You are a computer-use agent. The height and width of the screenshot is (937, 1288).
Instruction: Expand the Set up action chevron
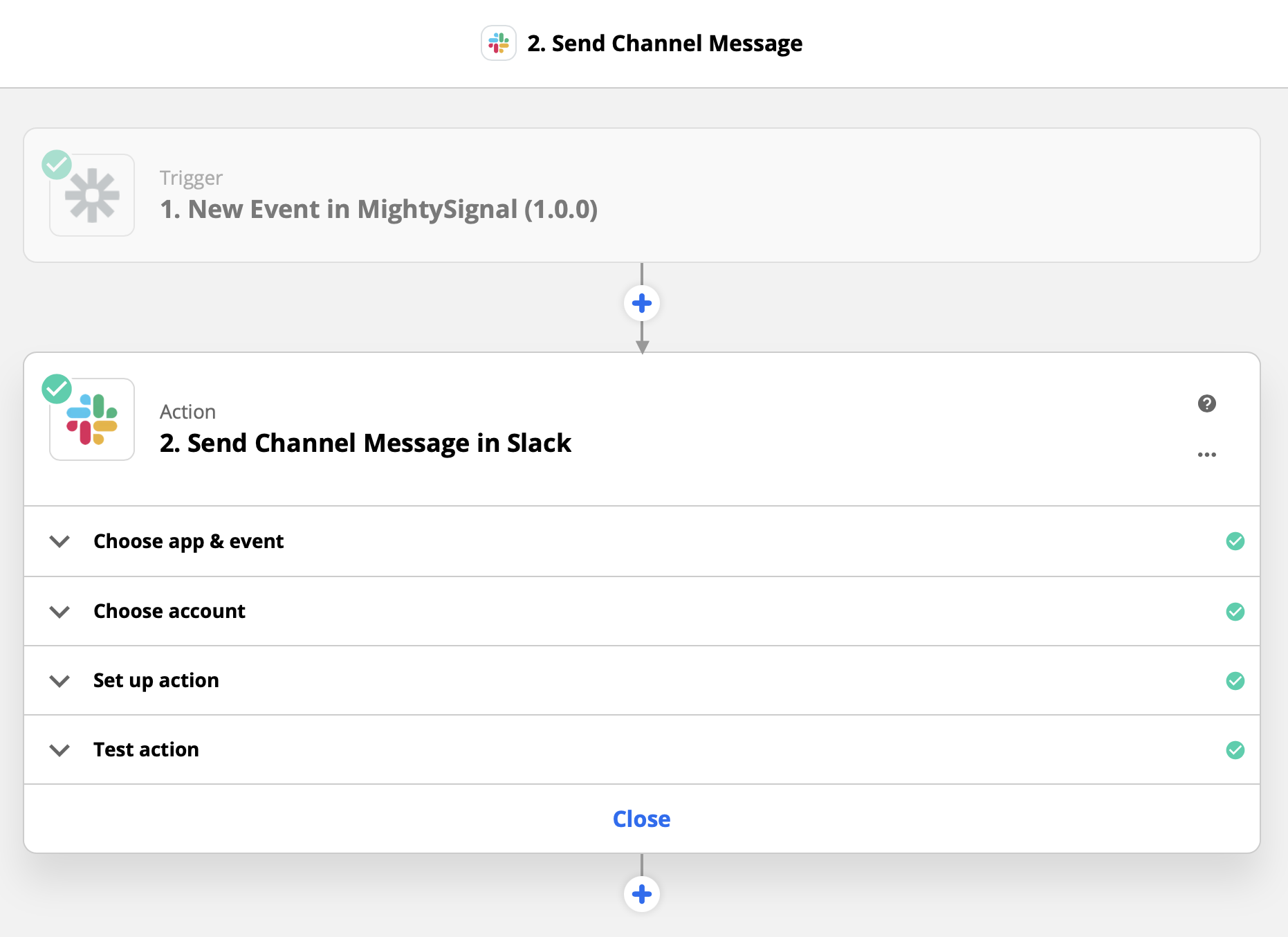point(60,681)
